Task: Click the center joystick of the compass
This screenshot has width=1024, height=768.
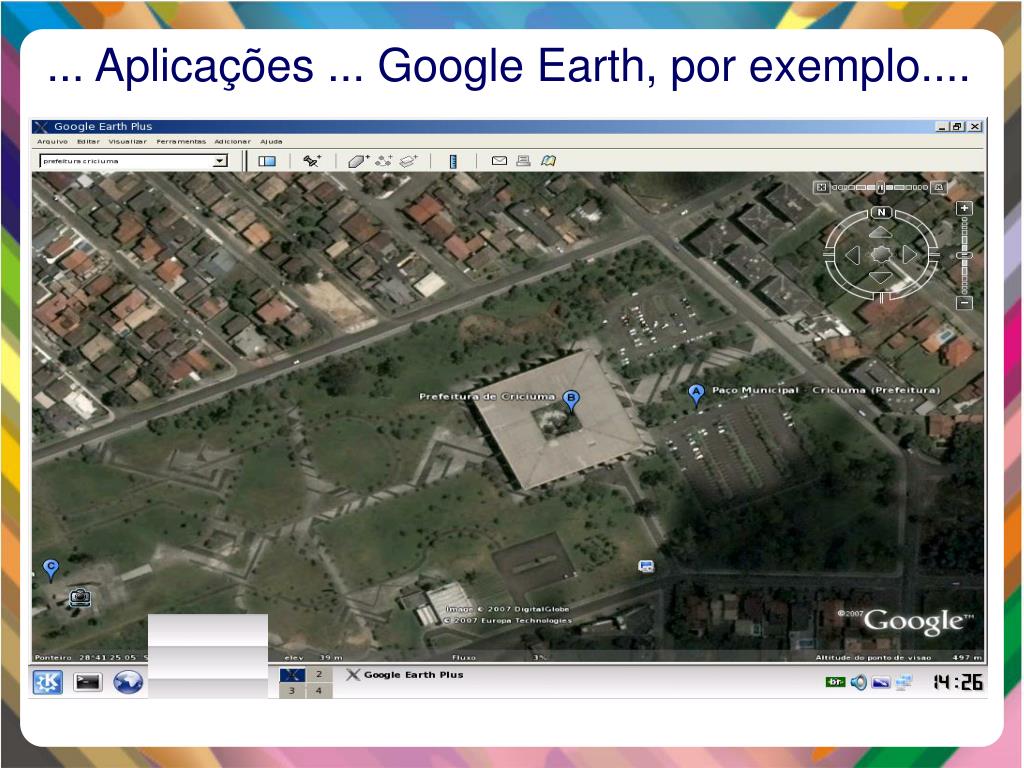Action: pyautogui.click(x=881, y=255)
